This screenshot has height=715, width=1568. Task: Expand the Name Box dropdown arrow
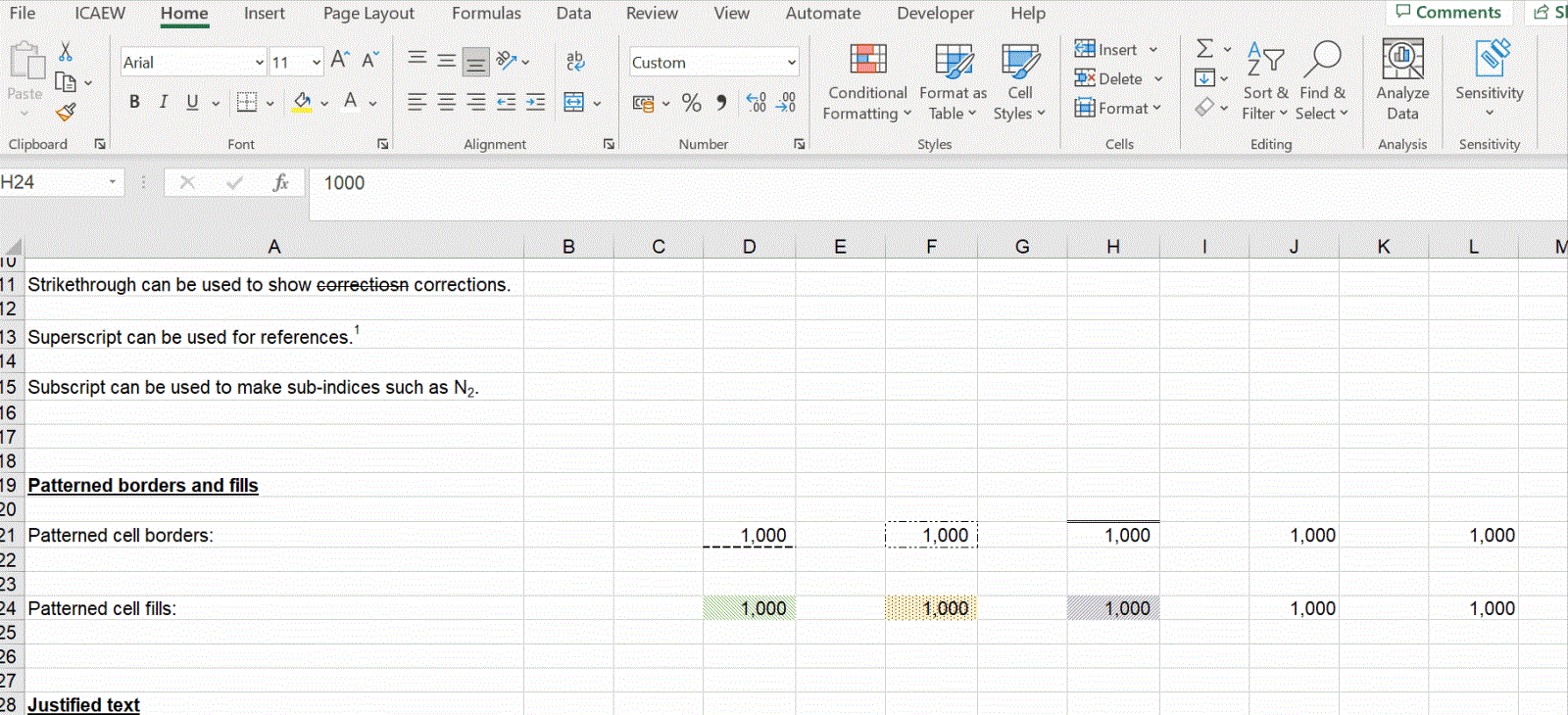(x=113, y=182)
